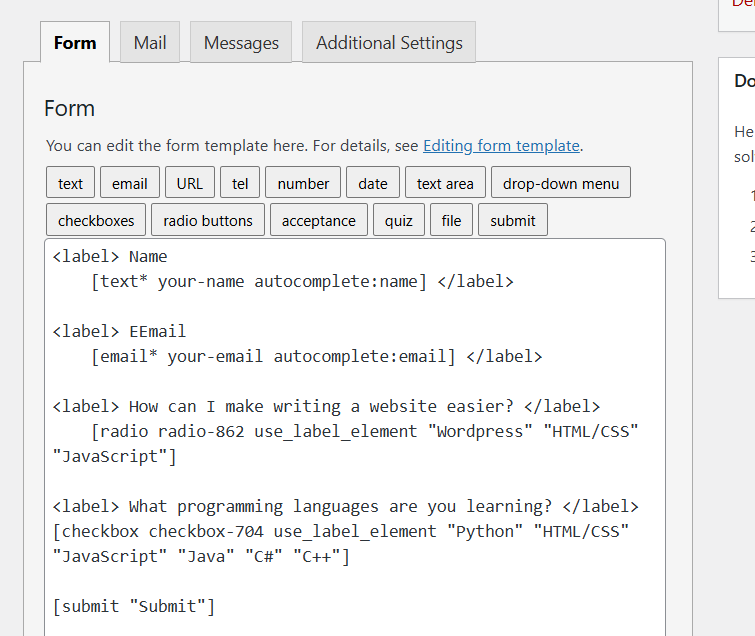Open the Messages tab

pyautogui.click(x=241, y=43)
